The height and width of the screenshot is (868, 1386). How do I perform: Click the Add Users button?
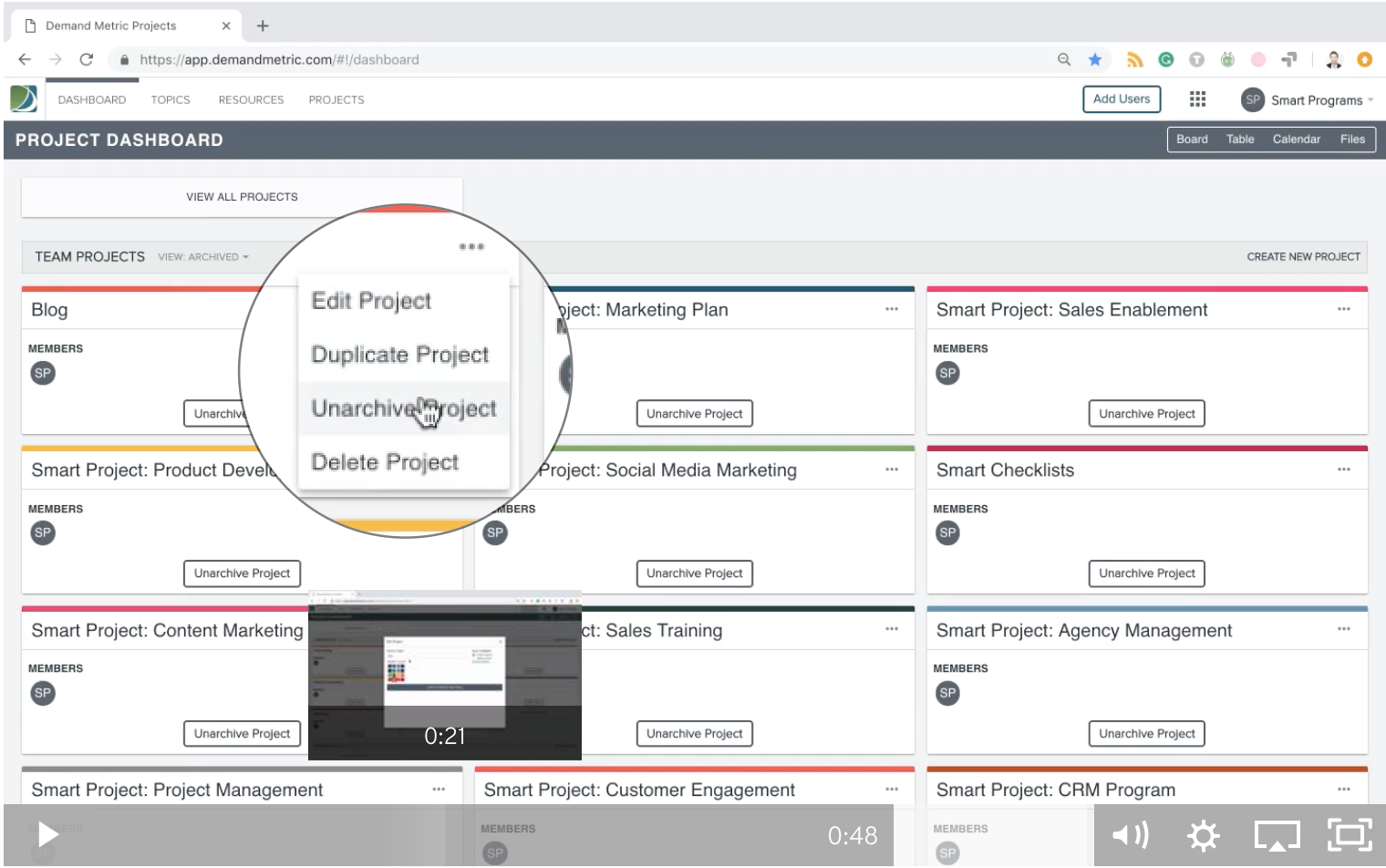point(1122,98)
